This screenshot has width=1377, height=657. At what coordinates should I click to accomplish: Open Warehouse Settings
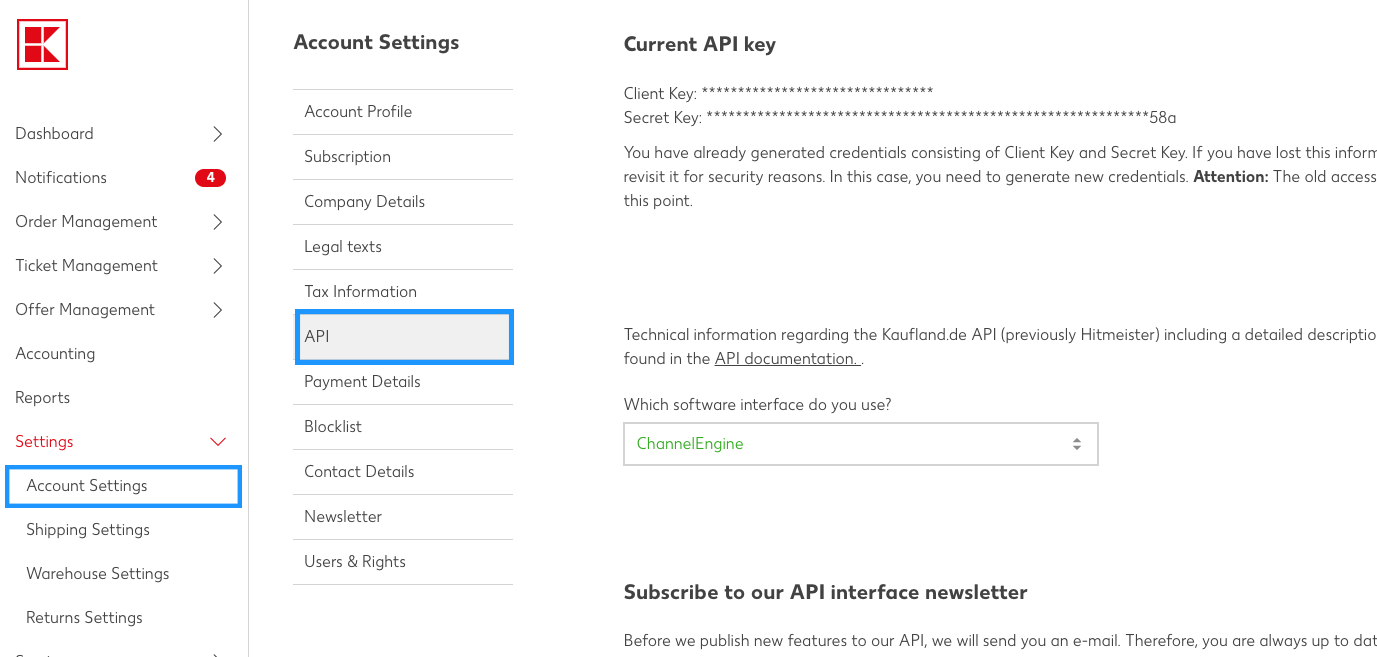[x=98, y=574]
